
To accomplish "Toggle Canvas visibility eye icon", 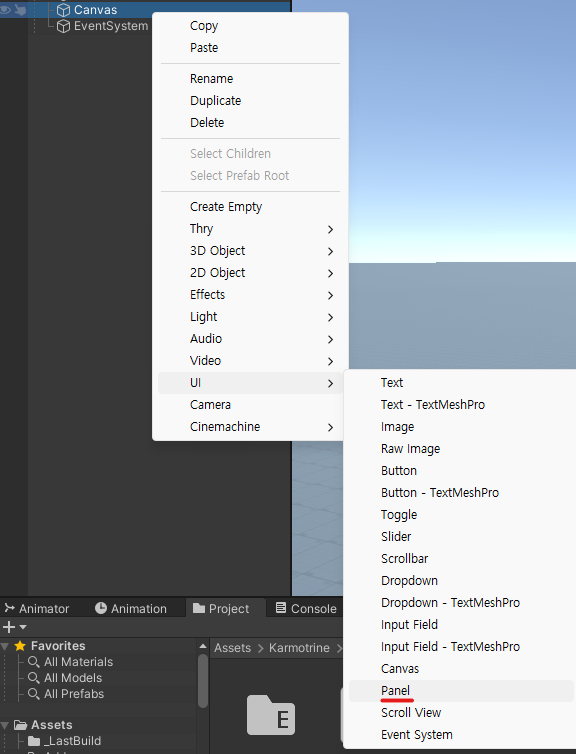I will [5, 10].
